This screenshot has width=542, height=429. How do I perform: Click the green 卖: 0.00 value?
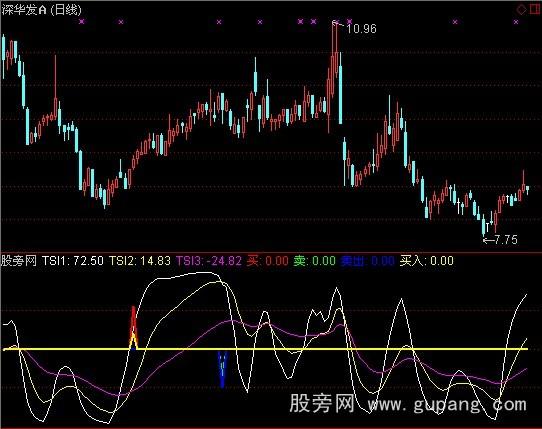[x=315, y=261]
